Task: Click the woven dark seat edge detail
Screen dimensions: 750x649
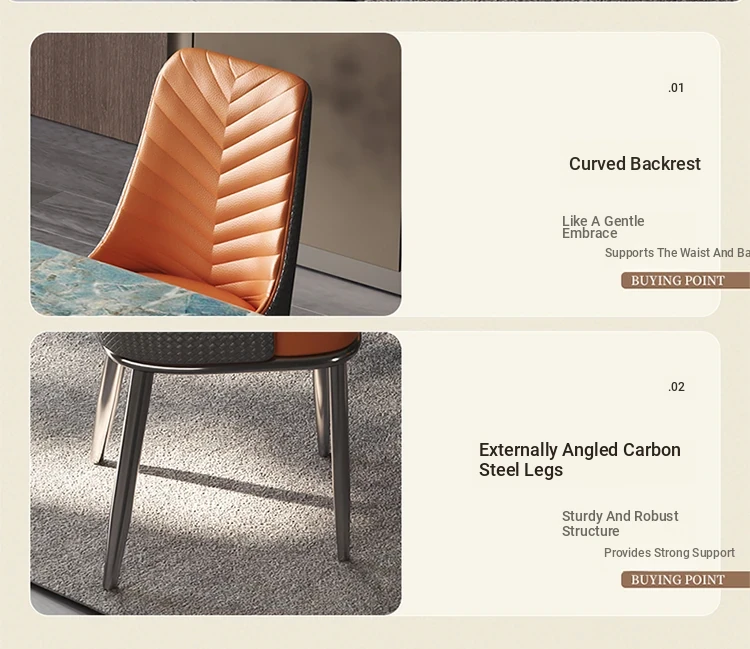Action: click(x=187, y=349)
